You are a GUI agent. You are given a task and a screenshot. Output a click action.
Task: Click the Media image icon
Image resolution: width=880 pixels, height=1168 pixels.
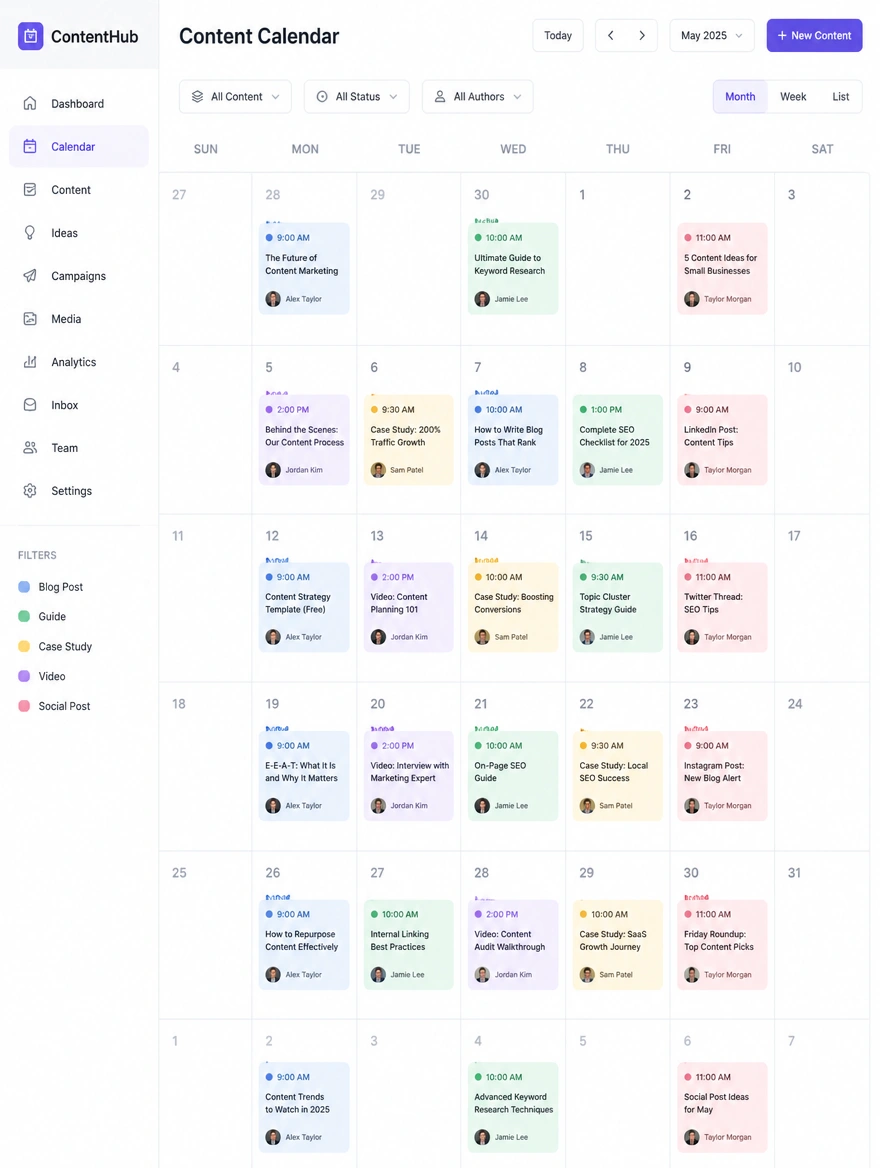point(30,319)
